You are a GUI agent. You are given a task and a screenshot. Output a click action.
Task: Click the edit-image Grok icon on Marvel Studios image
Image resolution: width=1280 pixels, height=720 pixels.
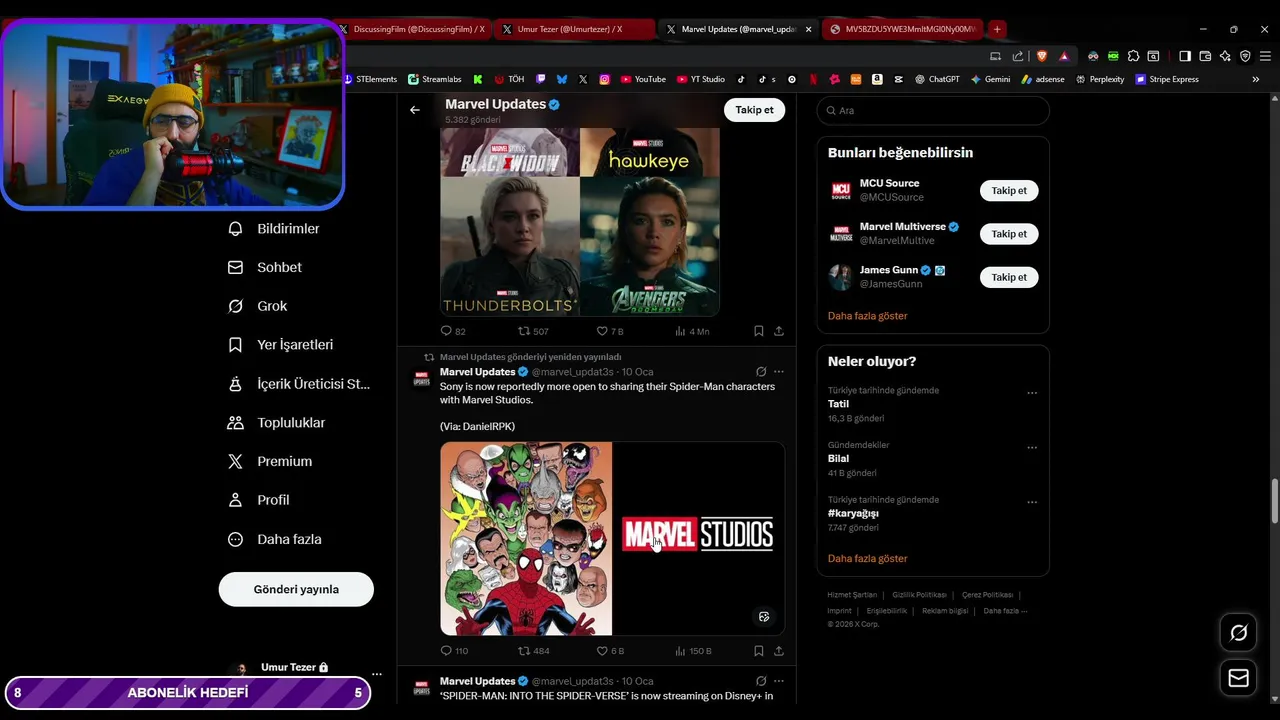point(764,617)
